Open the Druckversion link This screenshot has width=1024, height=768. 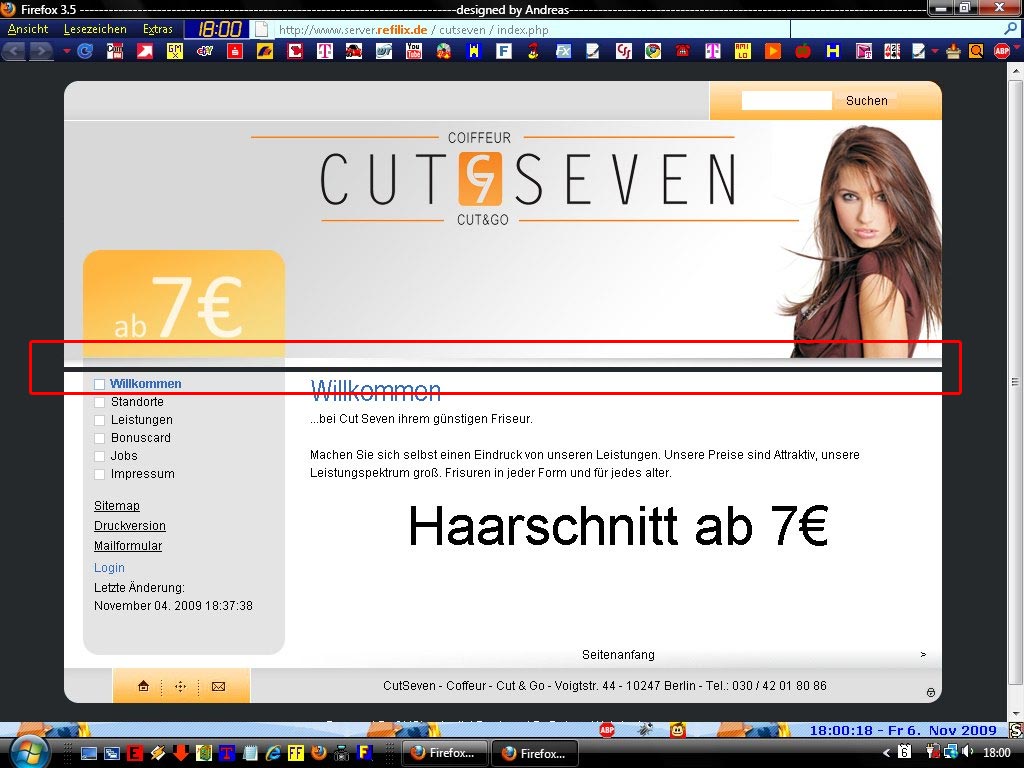130,526
